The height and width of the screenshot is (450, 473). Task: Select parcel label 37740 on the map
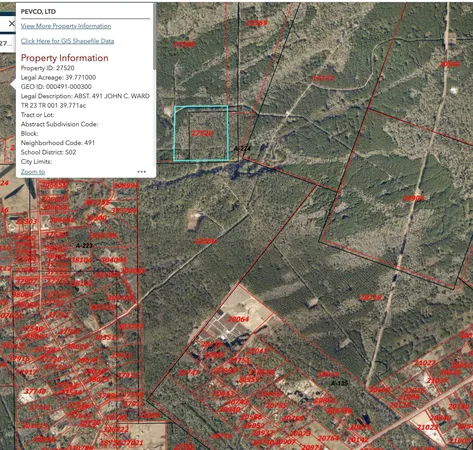(36, 391)
